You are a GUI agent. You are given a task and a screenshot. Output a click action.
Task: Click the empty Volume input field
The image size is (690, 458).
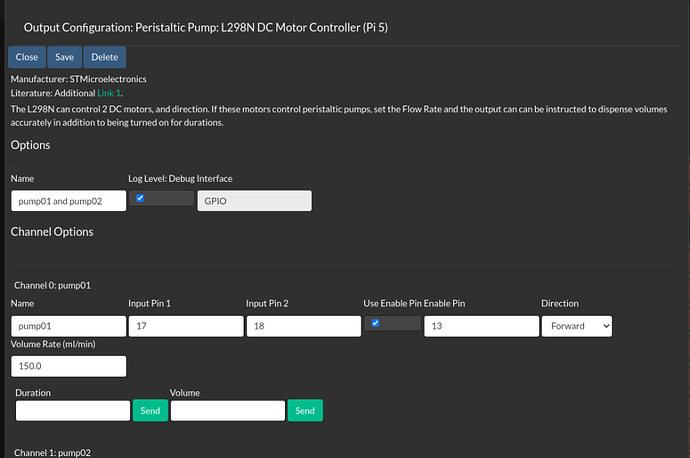pos(228,410)
